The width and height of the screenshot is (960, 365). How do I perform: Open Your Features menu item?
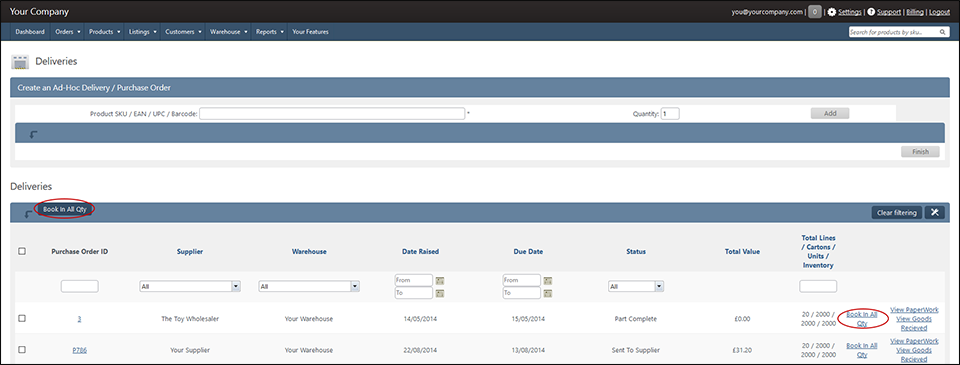310,31
